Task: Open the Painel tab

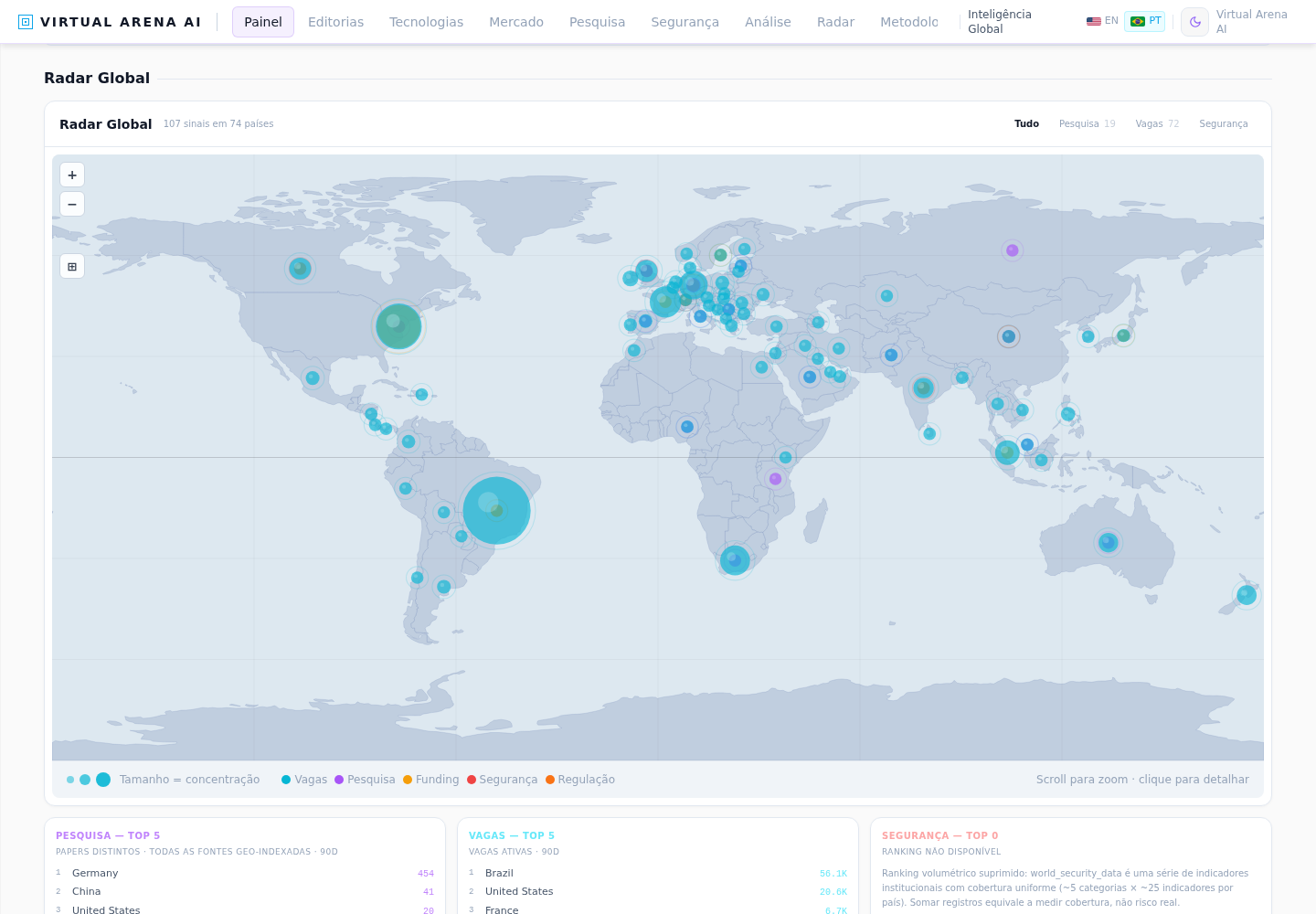Action: 263,22
